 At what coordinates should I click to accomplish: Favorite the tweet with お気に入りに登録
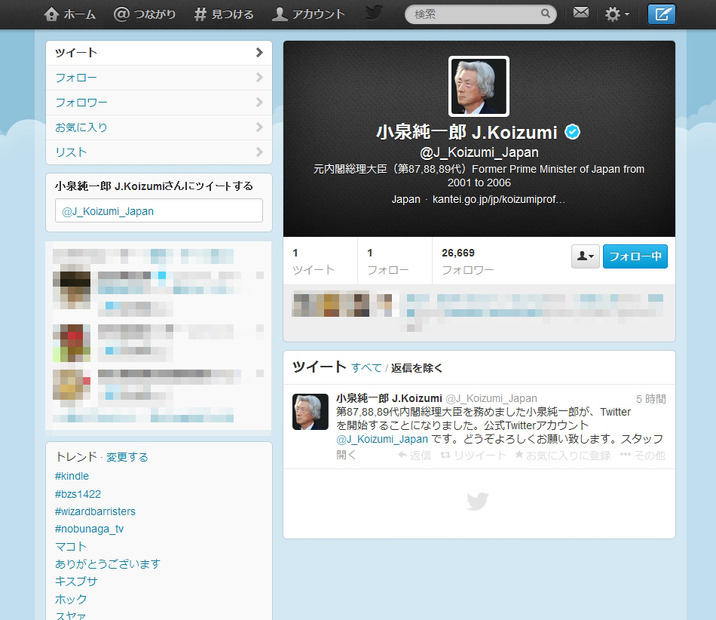(x=563, y=455)
